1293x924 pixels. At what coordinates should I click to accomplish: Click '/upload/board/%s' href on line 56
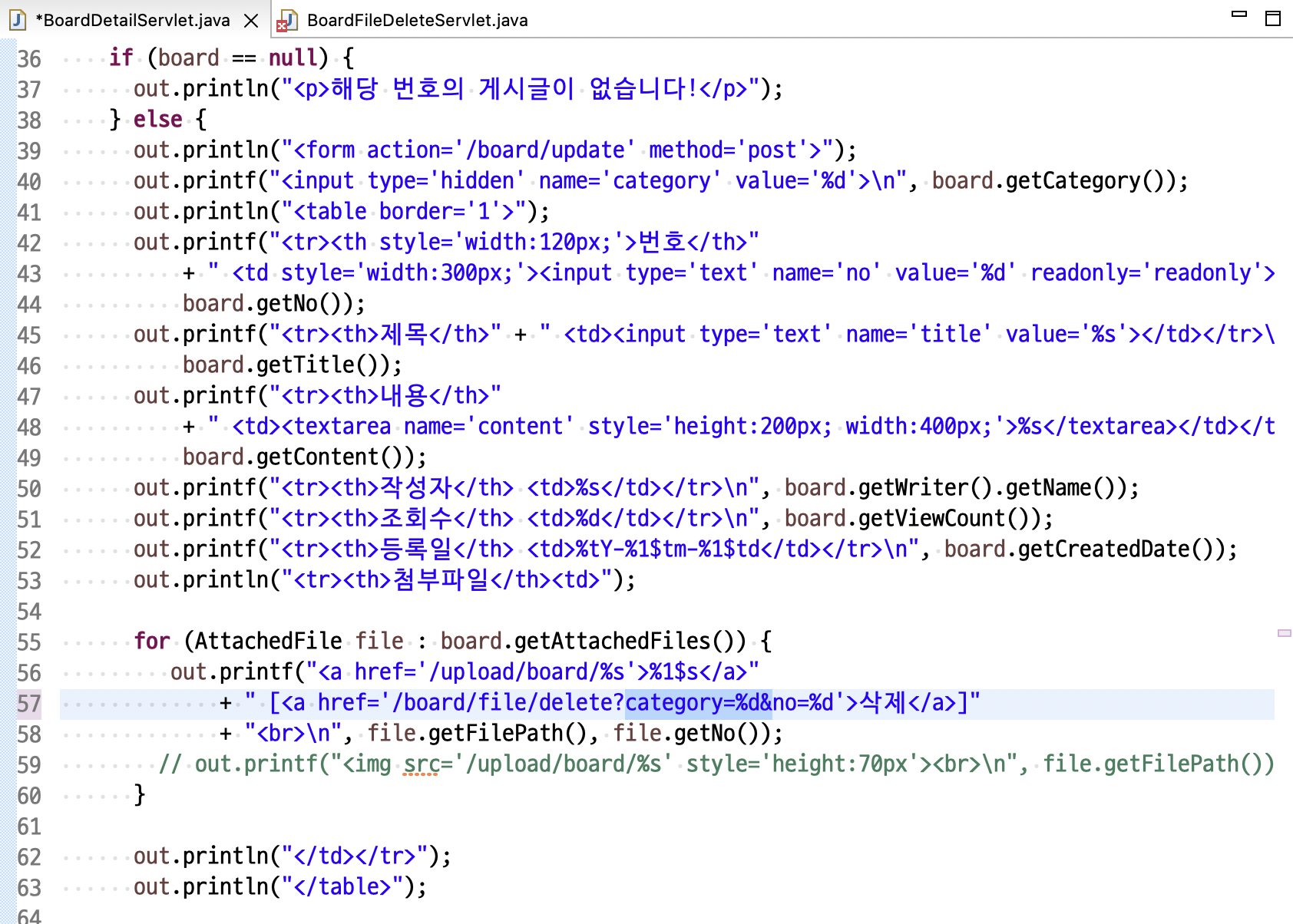[527, 672]
